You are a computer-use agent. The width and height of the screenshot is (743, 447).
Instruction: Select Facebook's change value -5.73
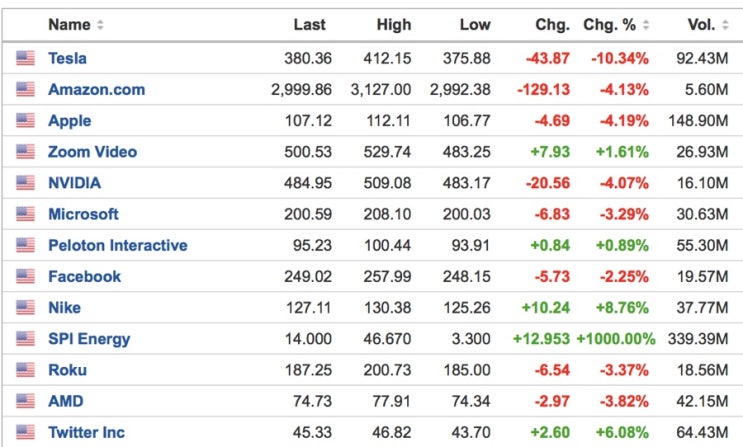click(552, 276)
